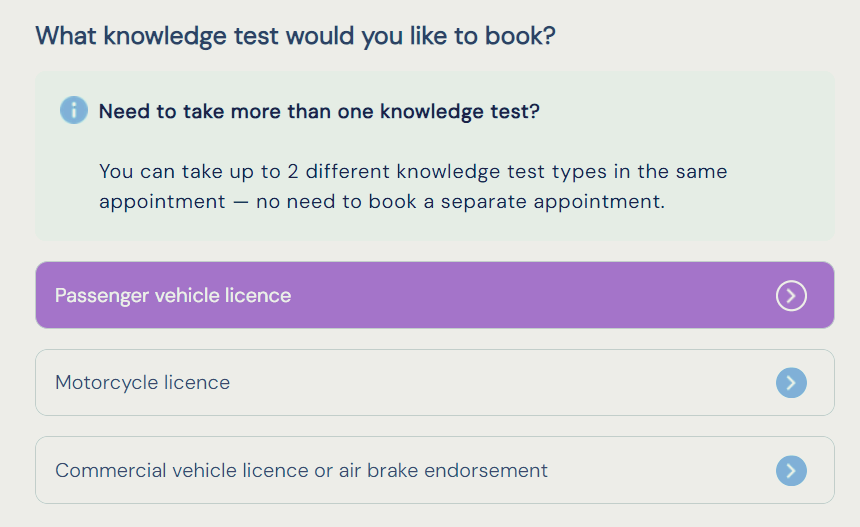Image resolution: width=860 pixels, height=527 pixels.
Task: Click "Need to take more than one knowledge test?"
Action: (x=319, y=111)
